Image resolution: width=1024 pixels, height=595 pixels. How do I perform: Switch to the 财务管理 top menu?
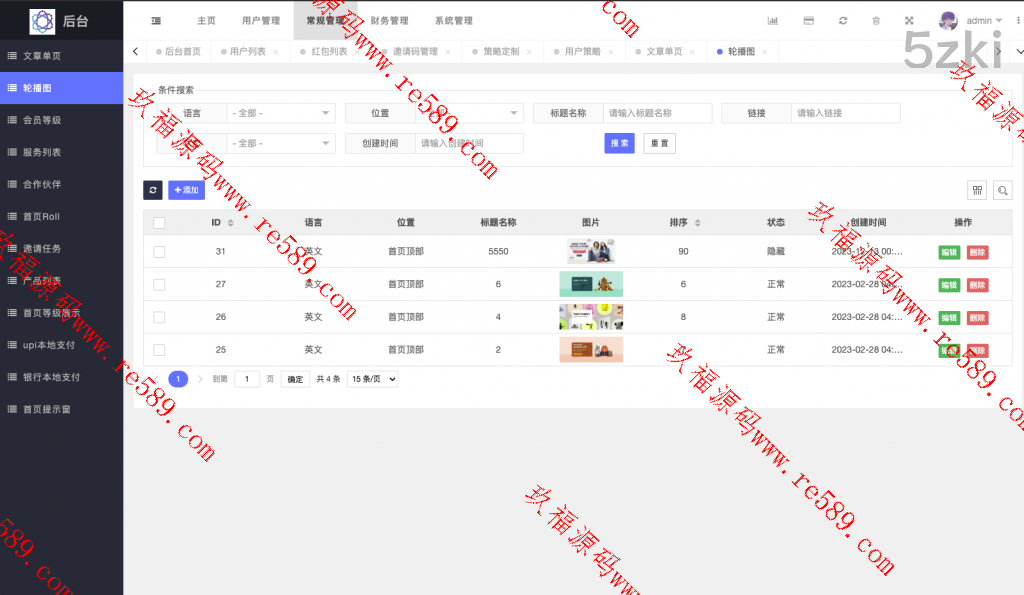(x=389, y=21)
